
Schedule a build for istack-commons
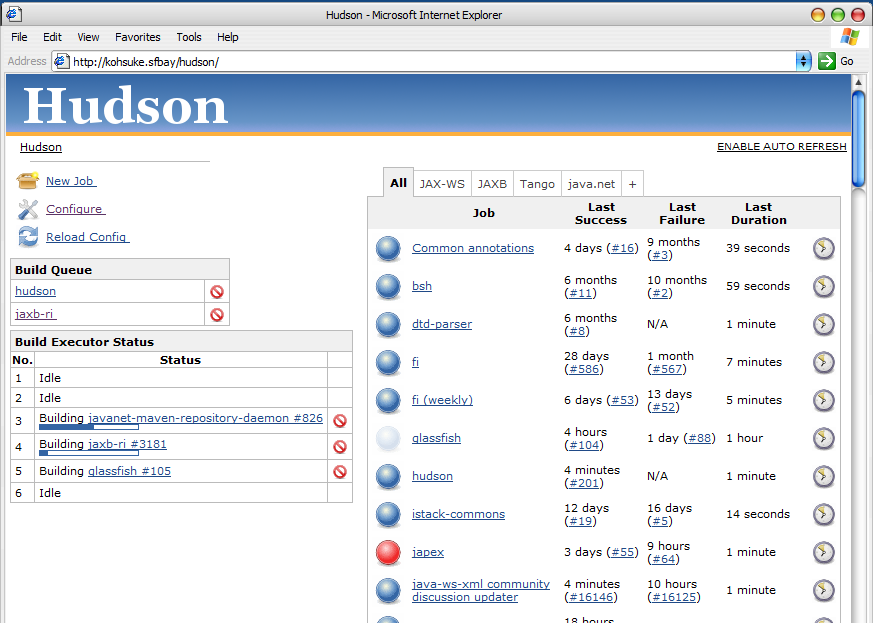pyautogui.click(x=823, y=514)
